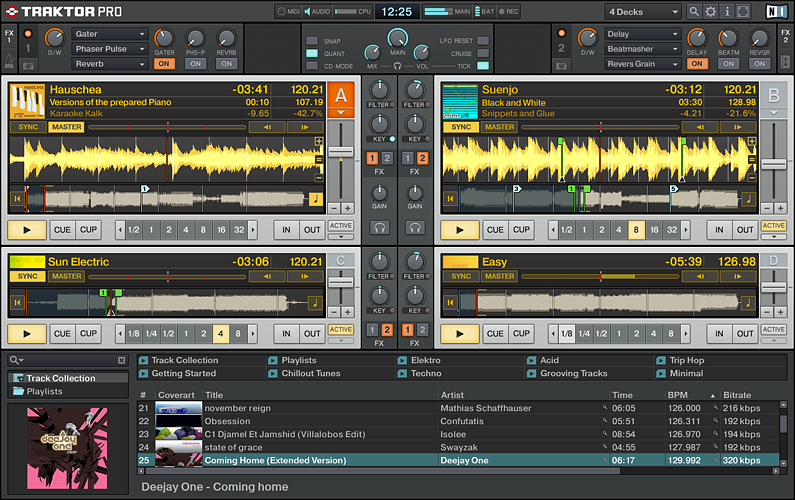Sort the track list by BPM column
The width and height of the screenshot is (795, 500).
[x=678, y=395]
